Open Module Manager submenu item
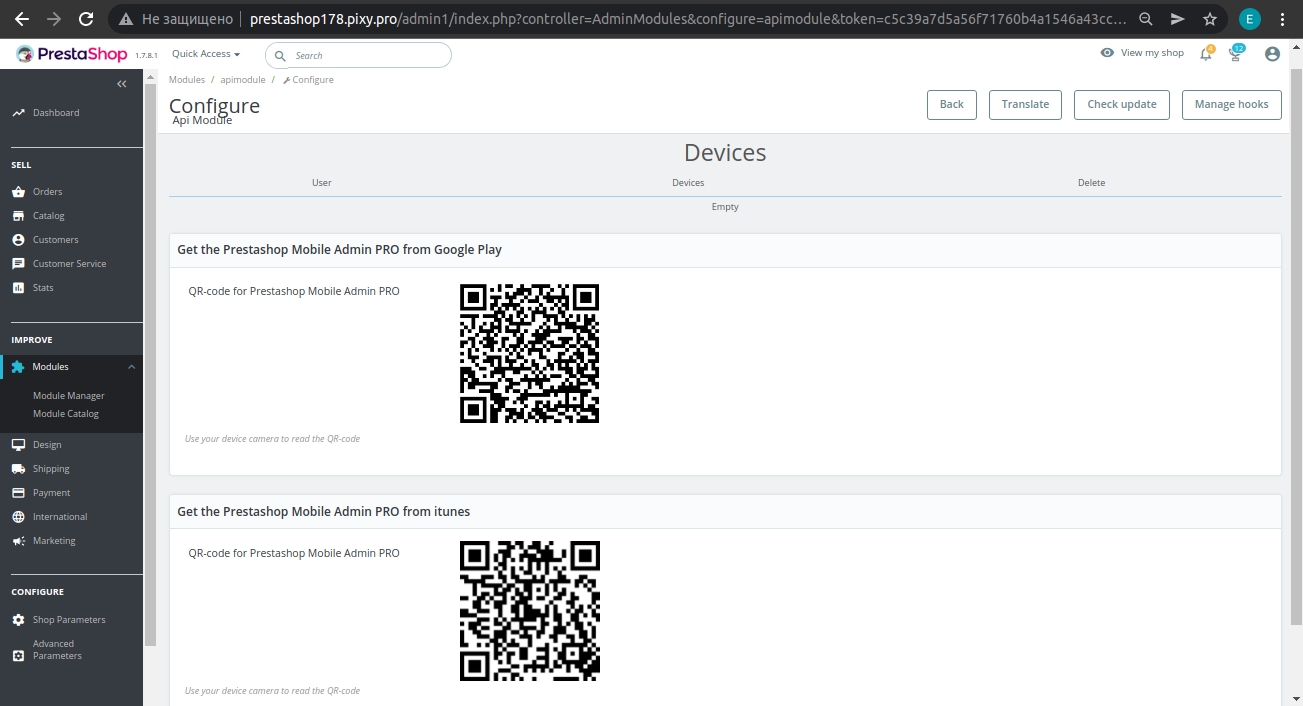 [68, 396]
